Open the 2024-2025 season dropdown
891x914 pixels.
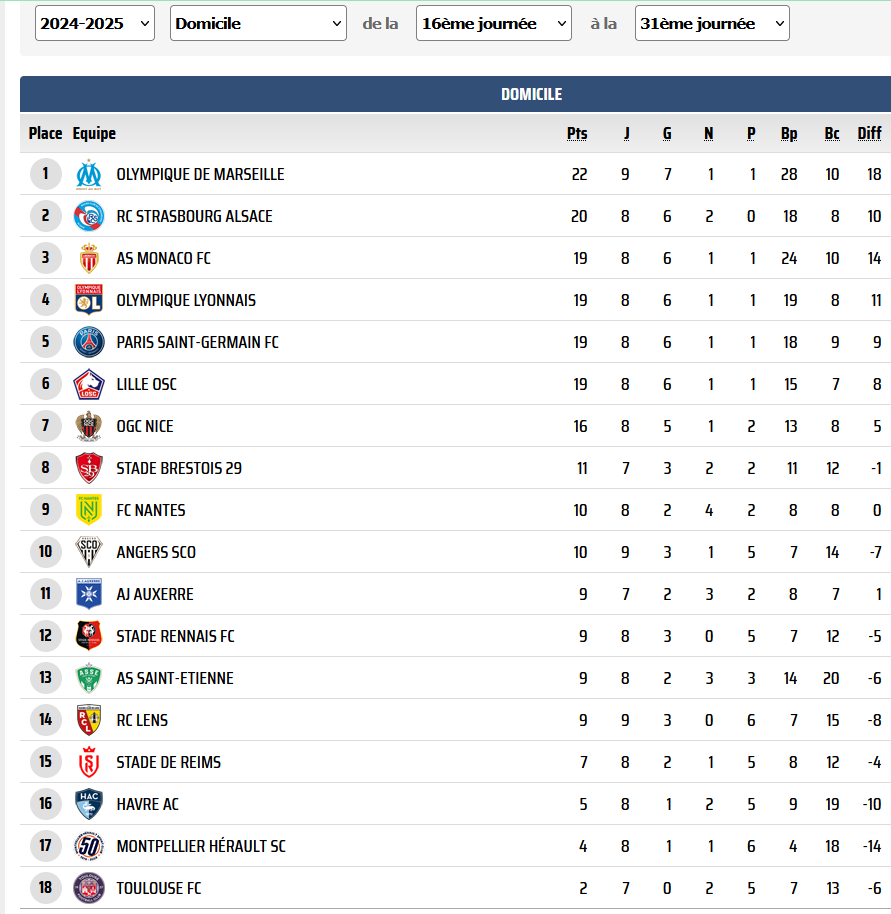(95, 23)
